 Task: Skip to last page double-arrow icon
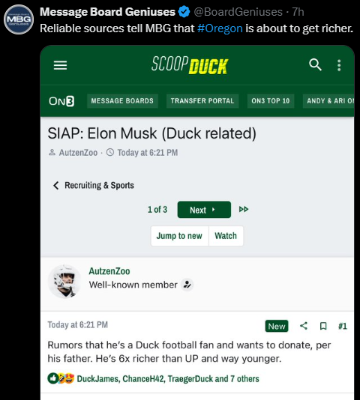(x=244, y=209)
